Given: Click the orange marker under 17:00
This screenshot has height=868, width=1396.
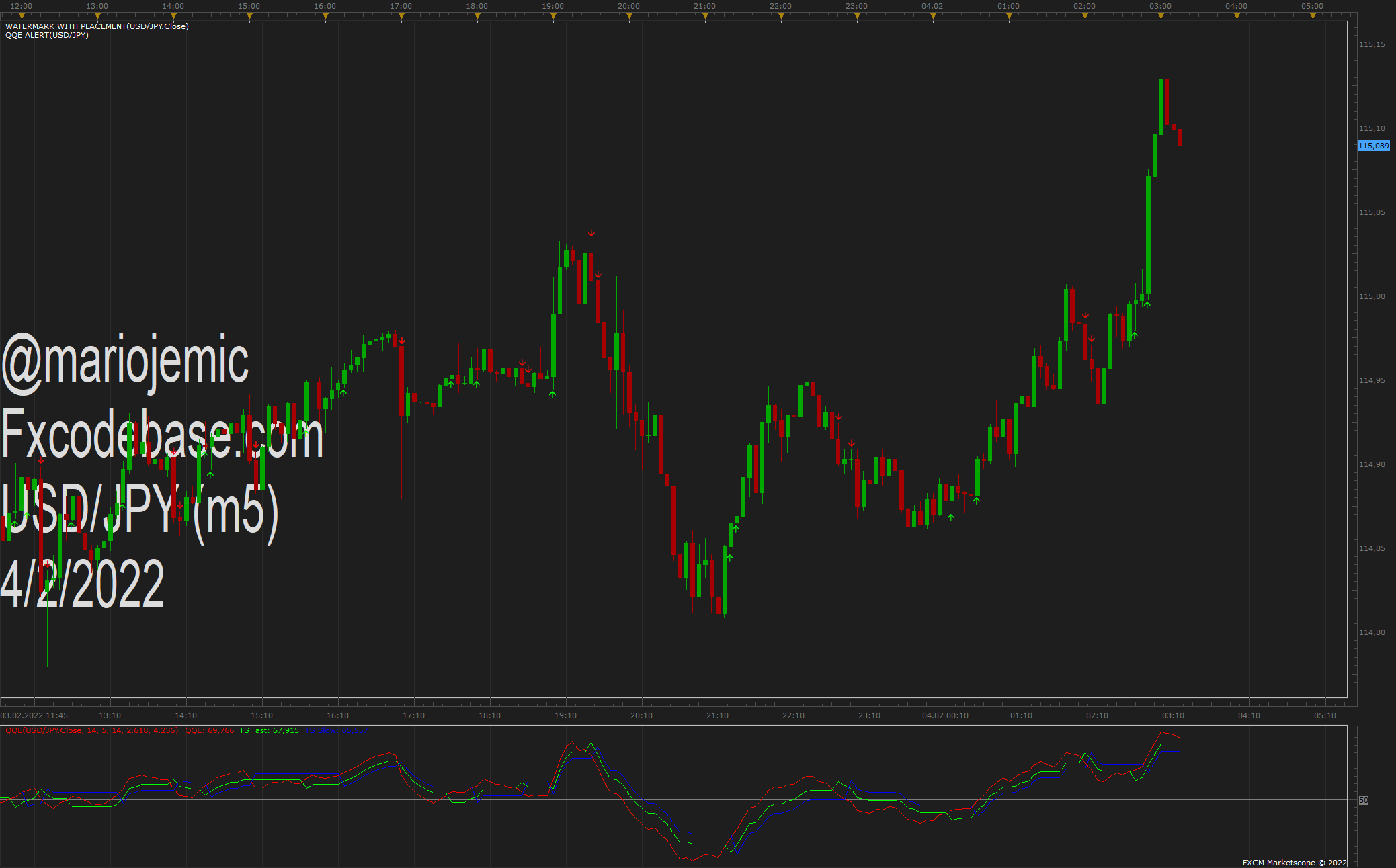Looking at the screenshot, I should (401, 16).
